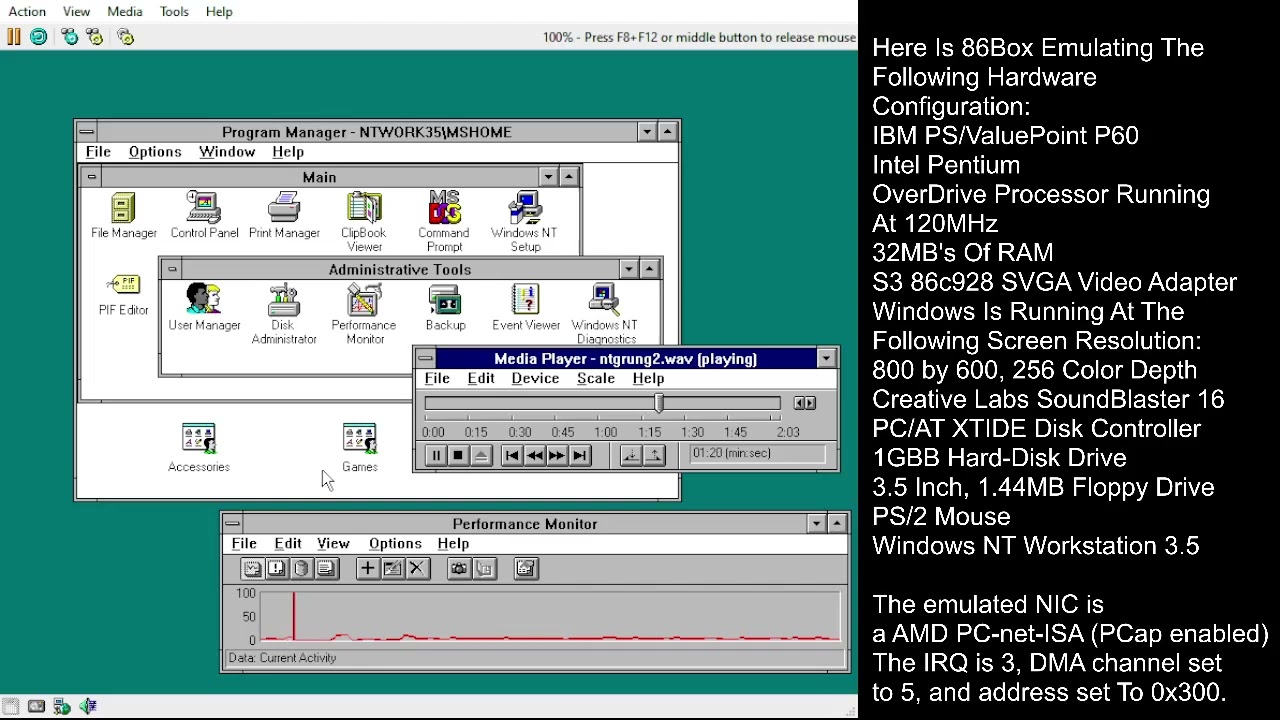Click Mark Out selection end button
This screenshot has width=1280, height=720.
pyautogui.click(x=654, y=456)
